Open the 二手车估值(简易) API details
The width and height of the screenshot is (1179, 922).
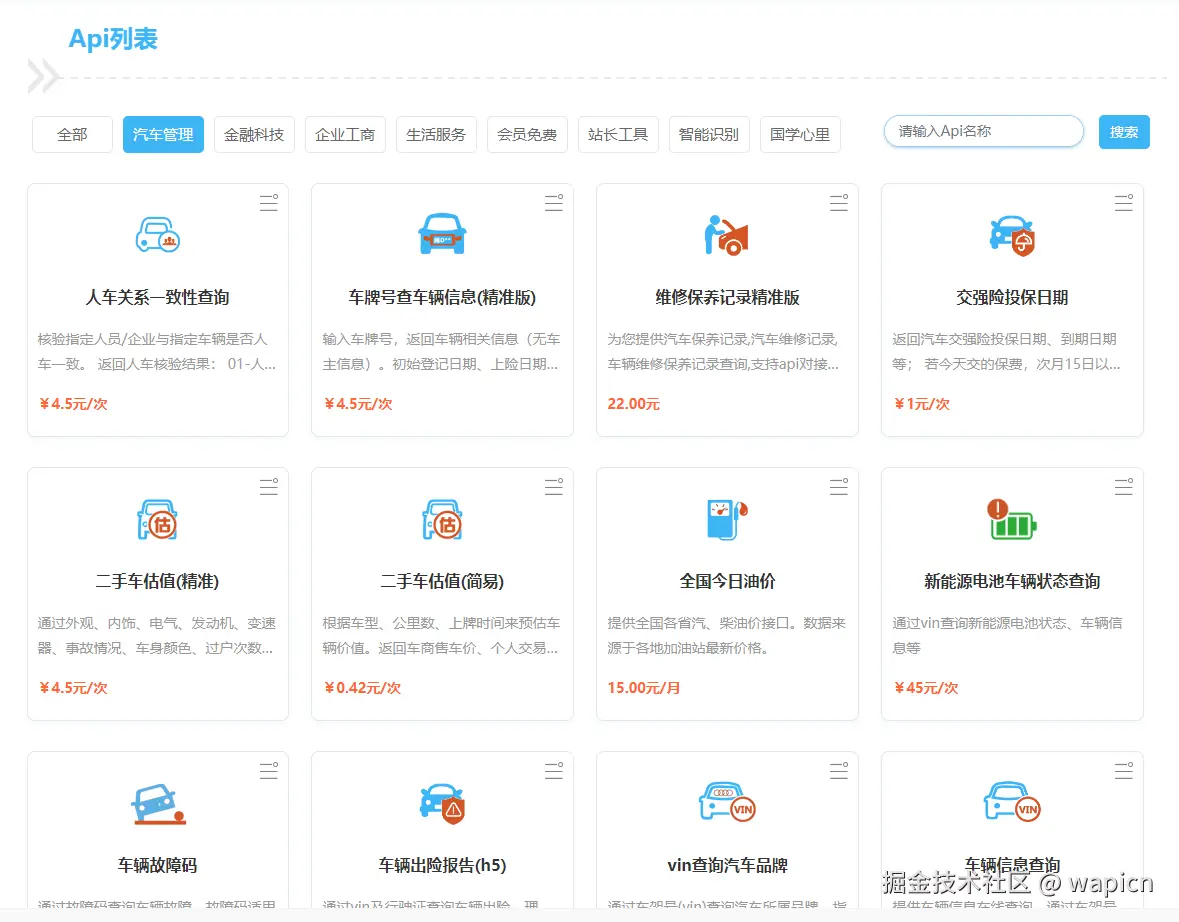(441, 581)
